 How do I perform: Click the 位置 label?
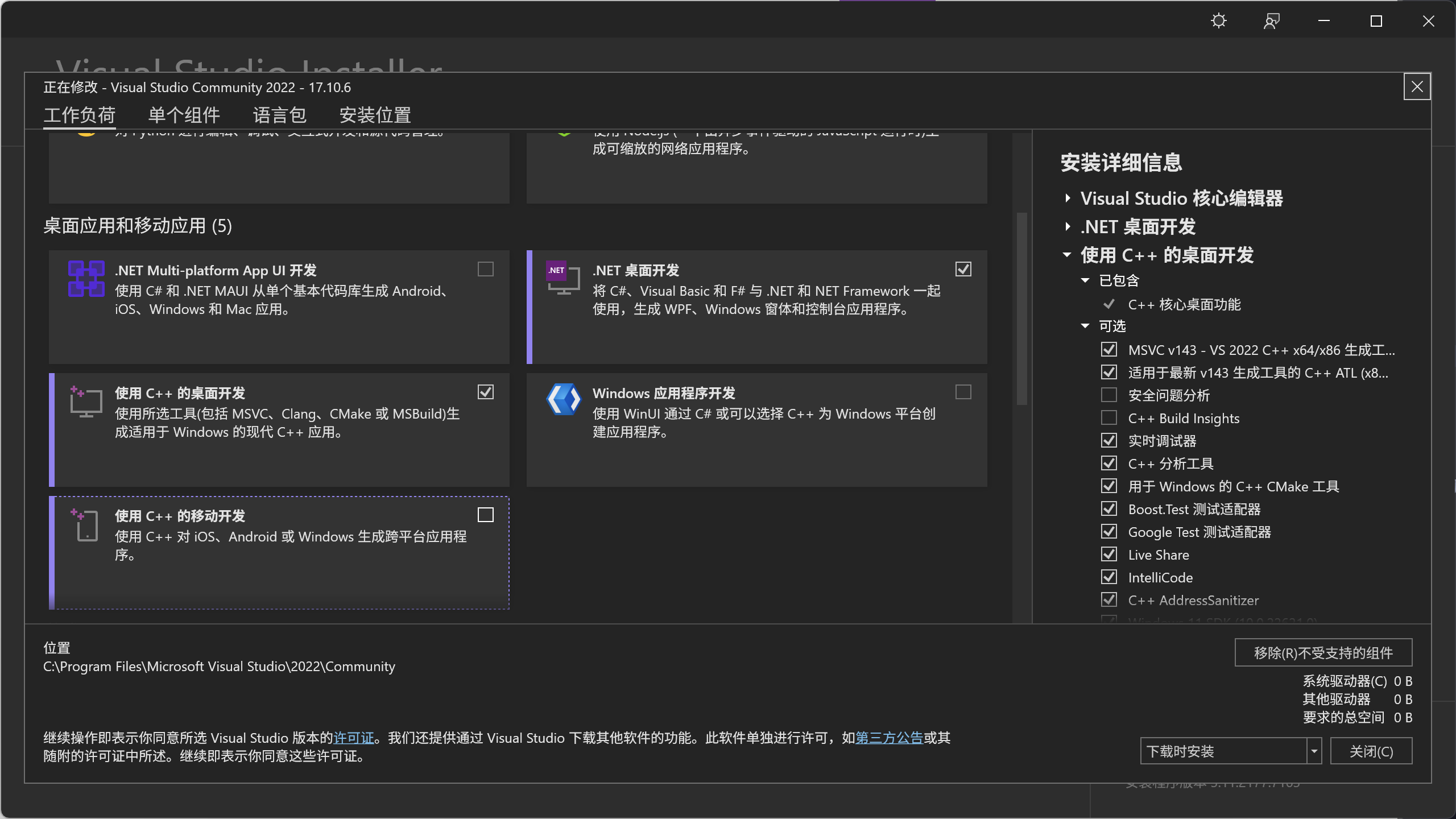click(x=57, y=648)
